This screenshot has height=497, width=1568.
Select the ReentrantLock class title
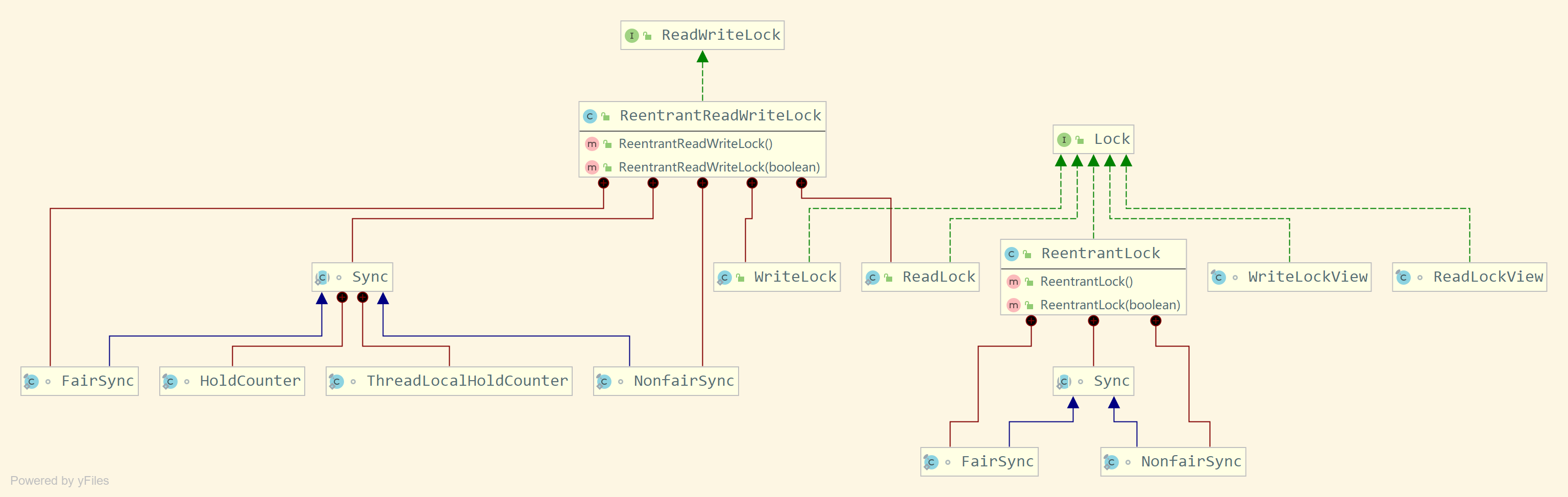1100,254
